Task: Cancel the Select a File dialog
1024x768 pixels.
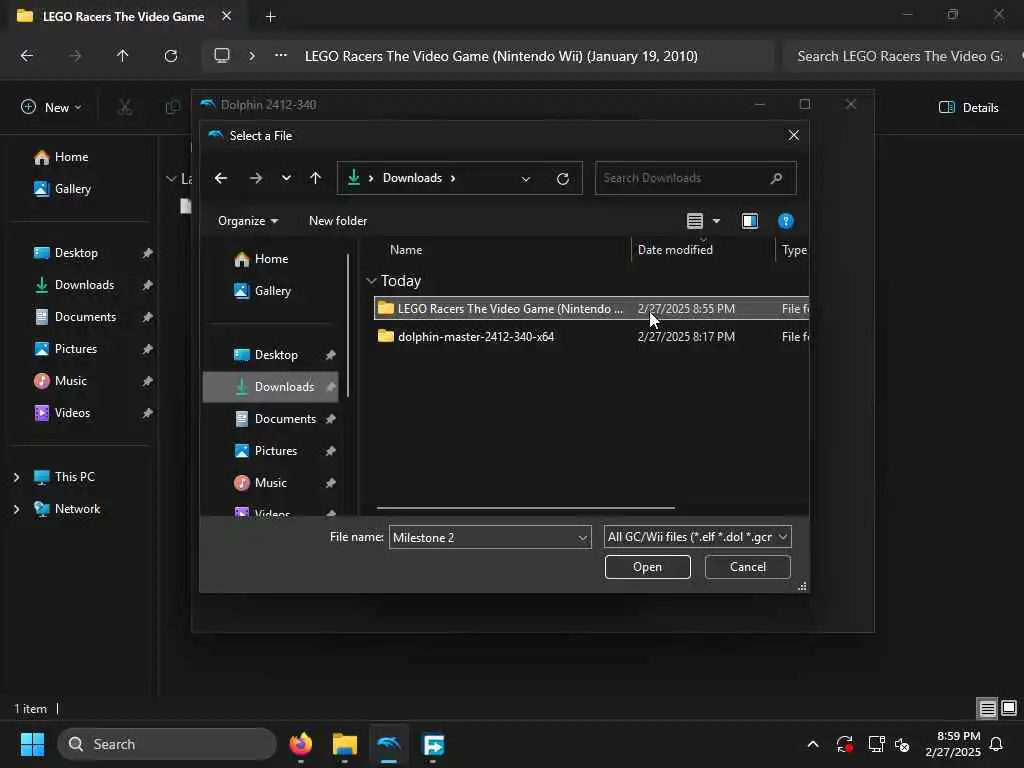Action: [x=748, y=567]
